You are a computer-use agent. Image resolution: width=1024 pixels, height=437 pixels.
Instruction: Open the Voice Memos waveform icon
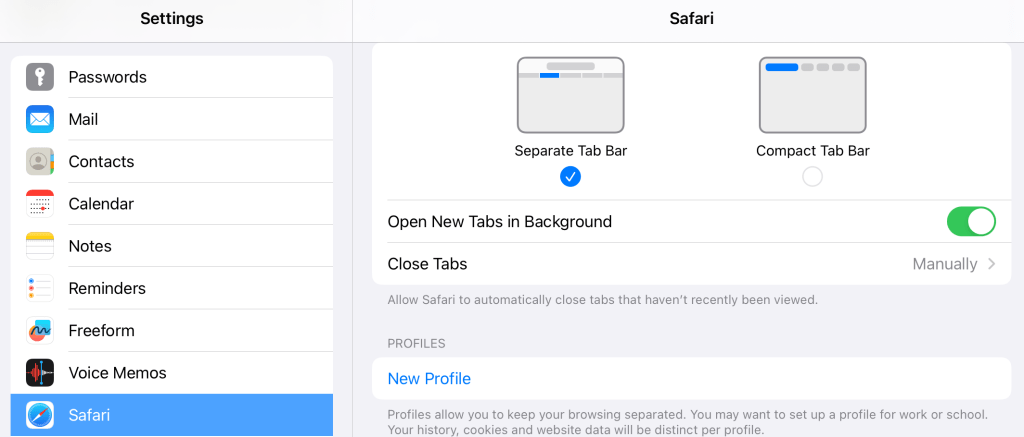click(x=40, y=373)
